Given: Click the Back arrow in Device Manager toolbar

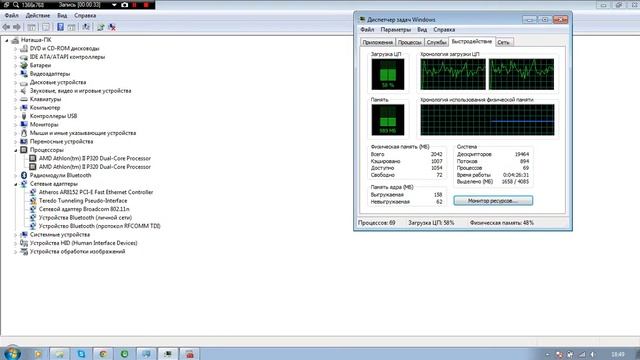Looking at the screenshot, I should (6, 27).
